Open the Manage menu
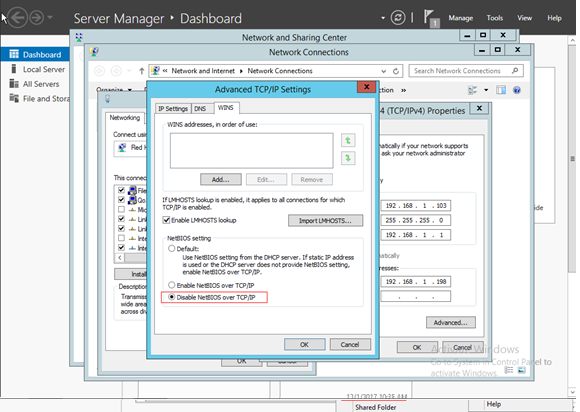 461,18
